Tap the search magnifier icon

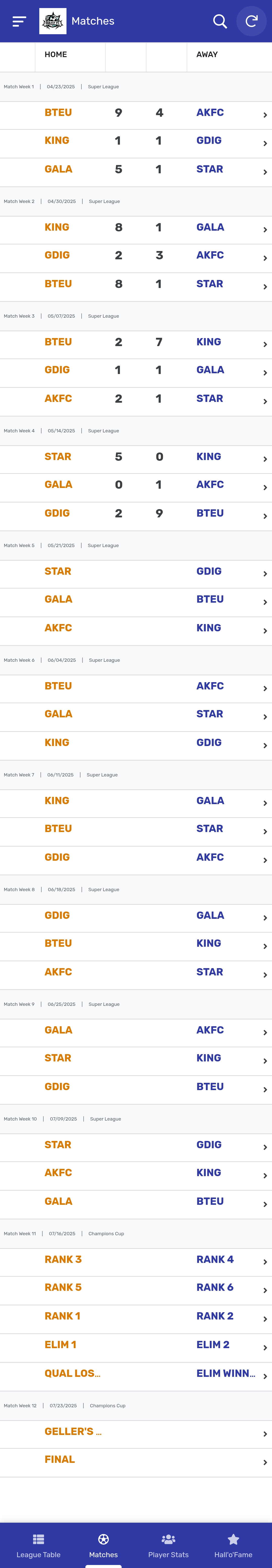[x=220, y=21]
